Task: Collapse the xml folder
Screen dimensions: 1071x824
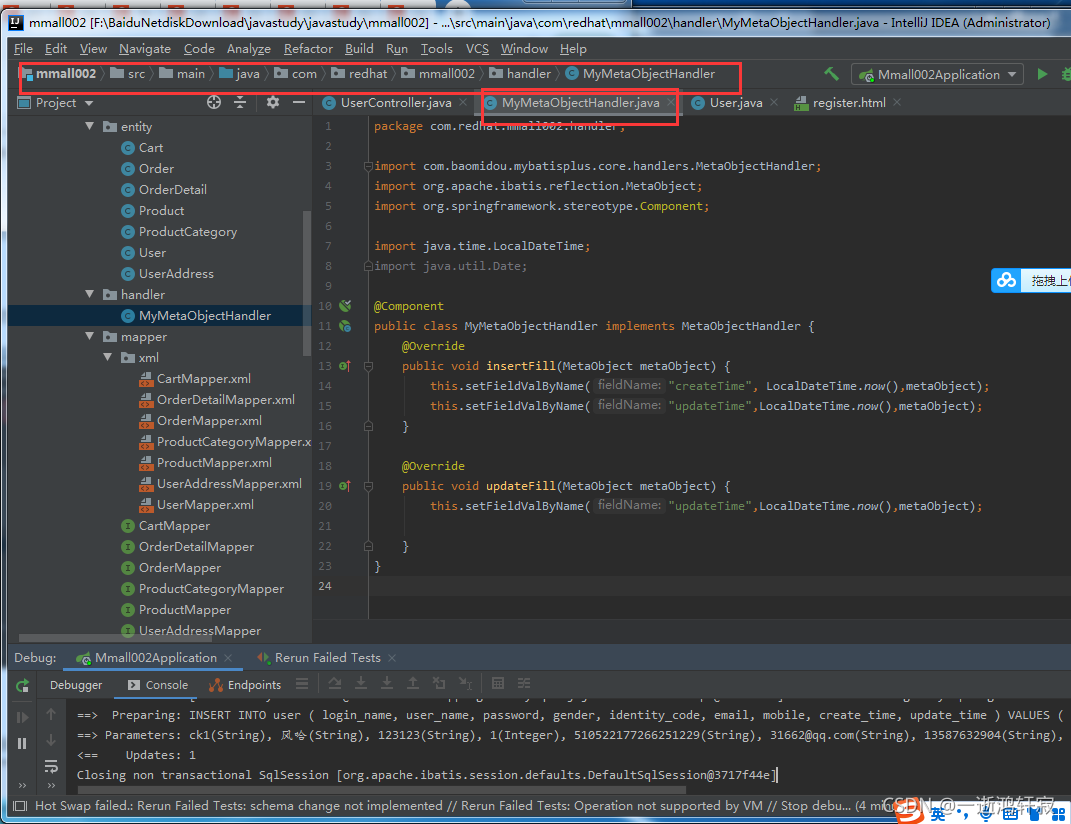Action: (108, 357)
